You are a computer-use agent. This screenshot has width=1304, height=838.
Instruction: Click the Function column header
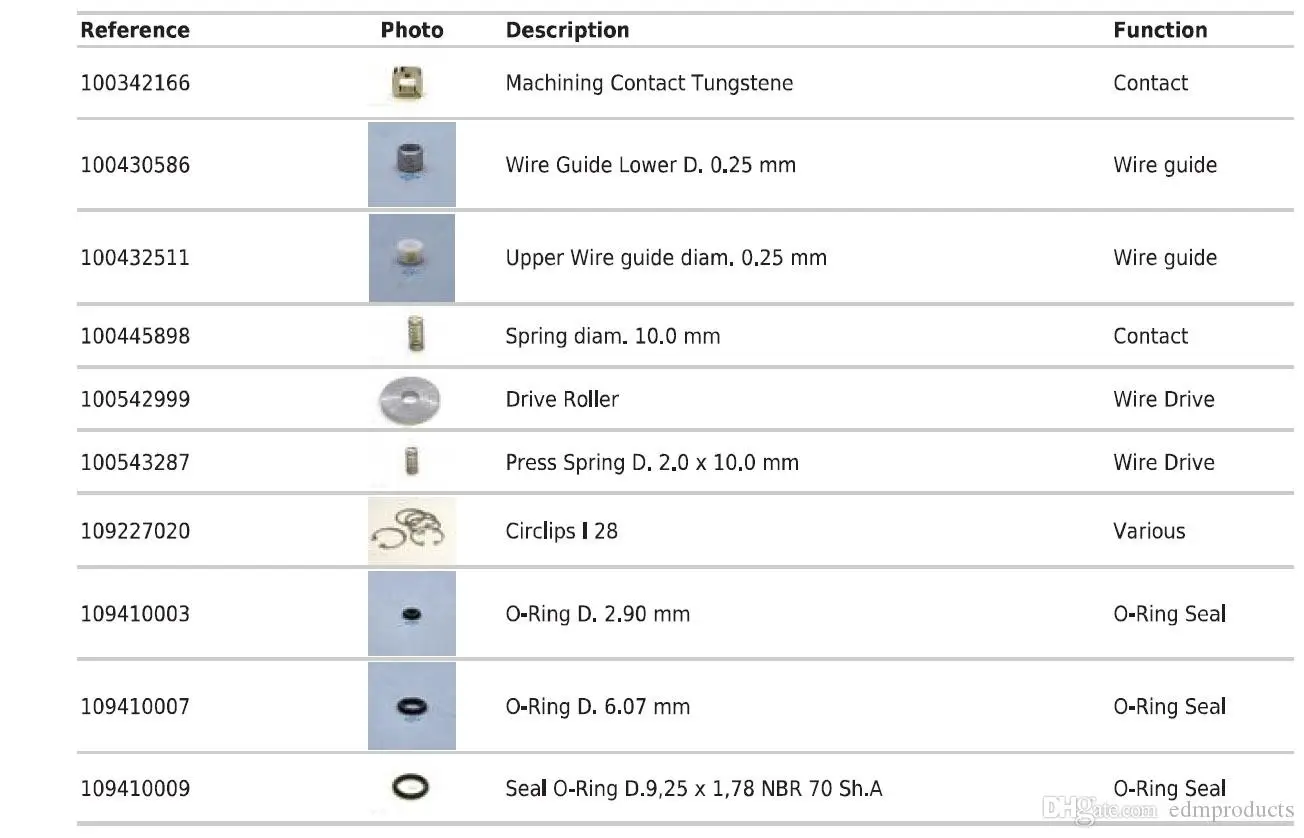pyautogui.click(x=1160, y=30)
